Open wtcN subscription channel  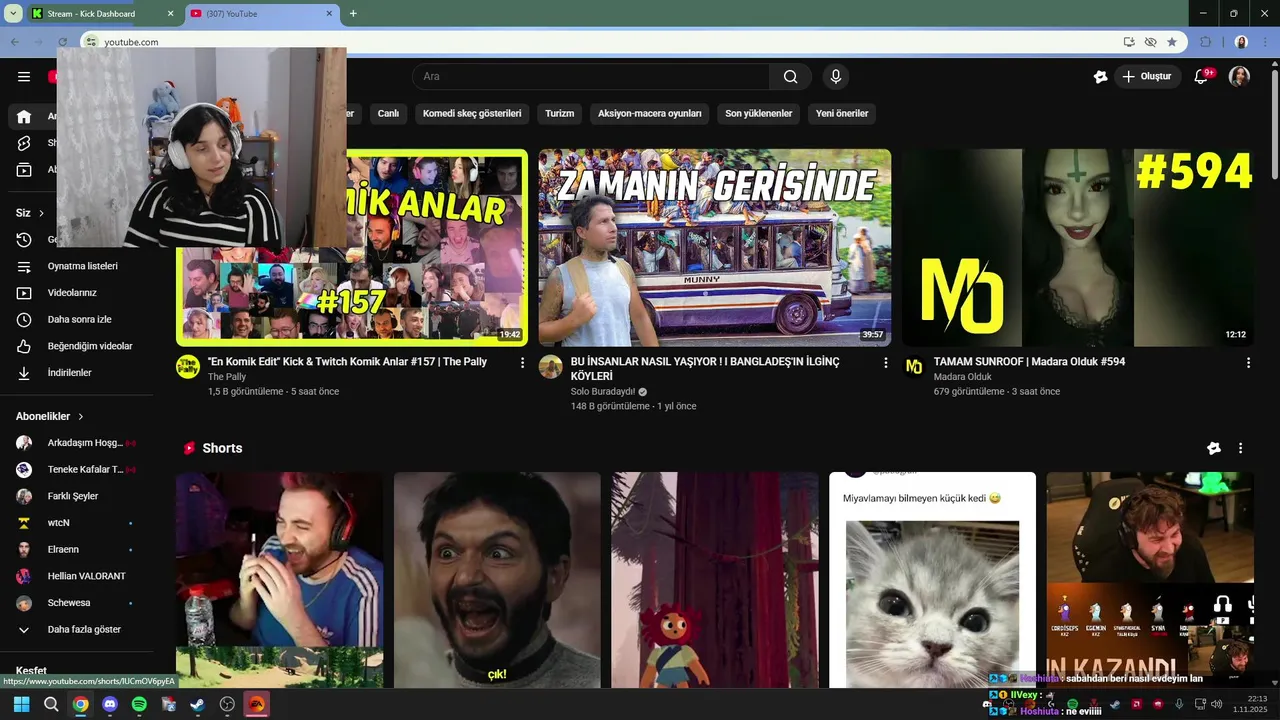pos(80,523)
